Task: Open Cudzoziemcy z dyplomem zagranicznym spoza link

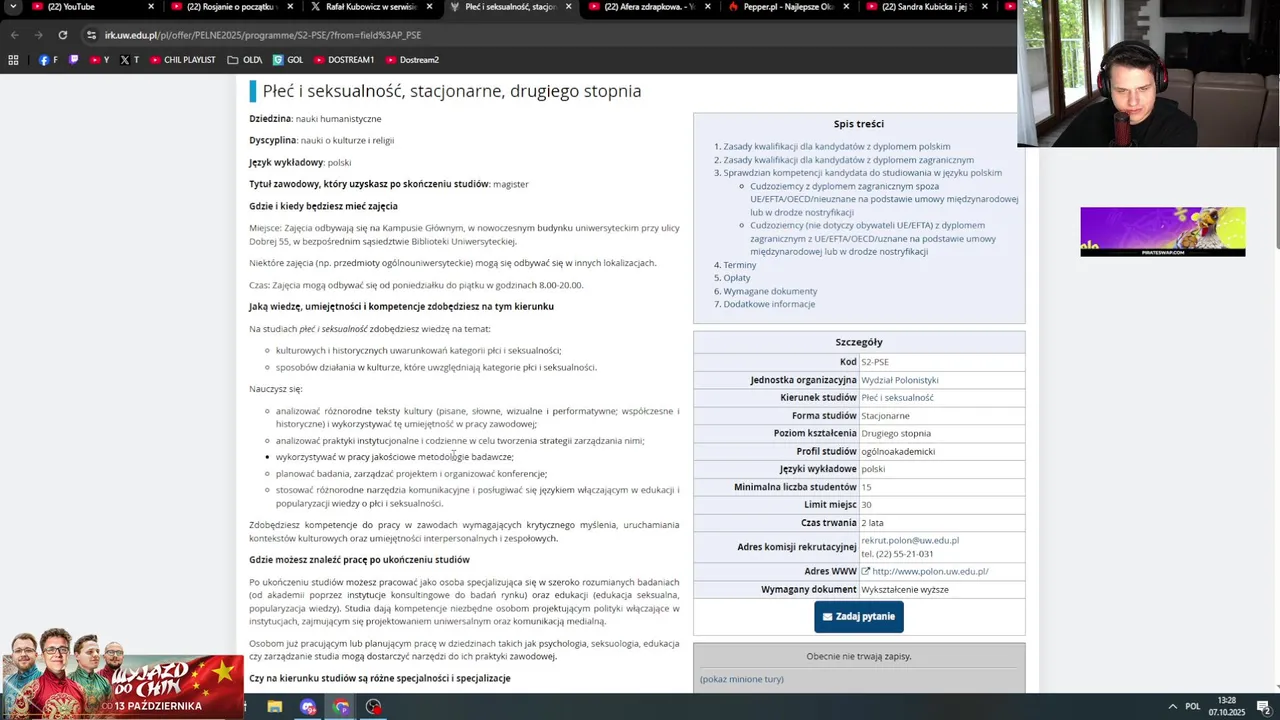Action: coord(884,199)
